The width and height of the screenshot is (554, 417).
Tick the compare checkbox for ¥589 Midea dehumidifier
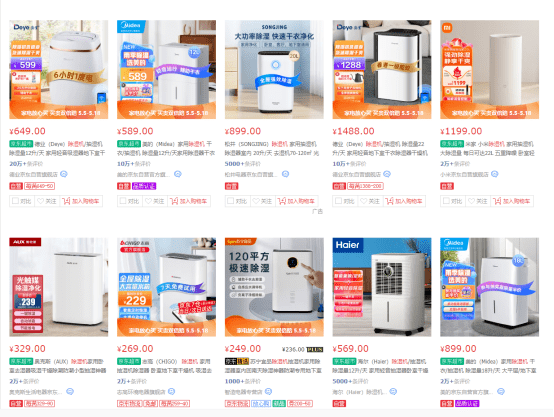point(123,201)
